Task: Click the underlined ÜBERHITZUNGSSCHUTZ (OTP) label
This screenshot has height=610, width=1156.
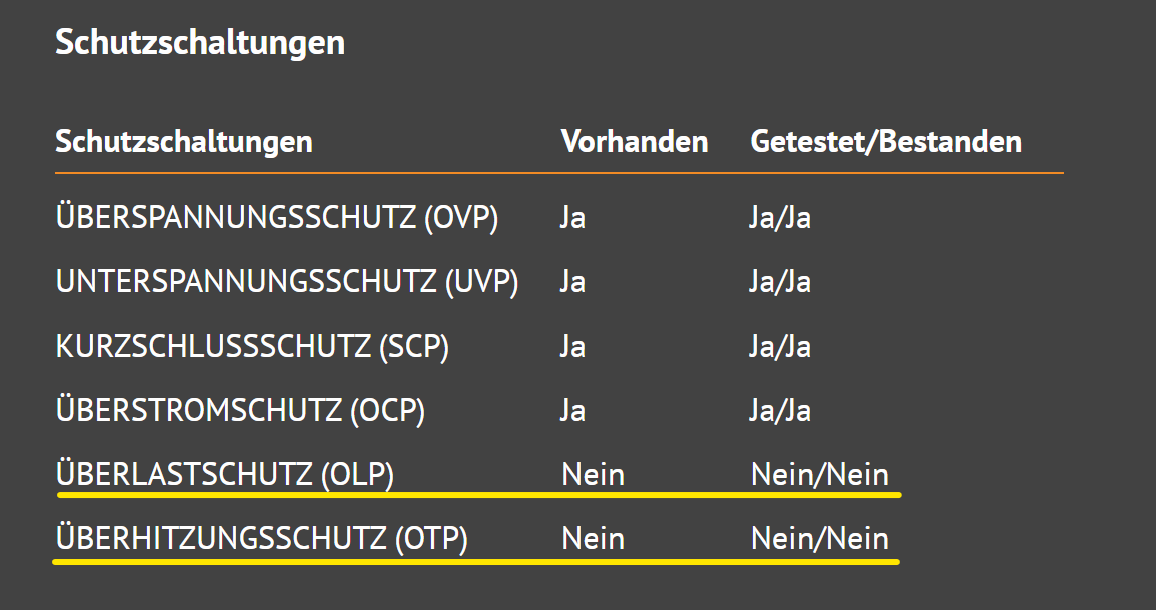Action: pos(261,538)
